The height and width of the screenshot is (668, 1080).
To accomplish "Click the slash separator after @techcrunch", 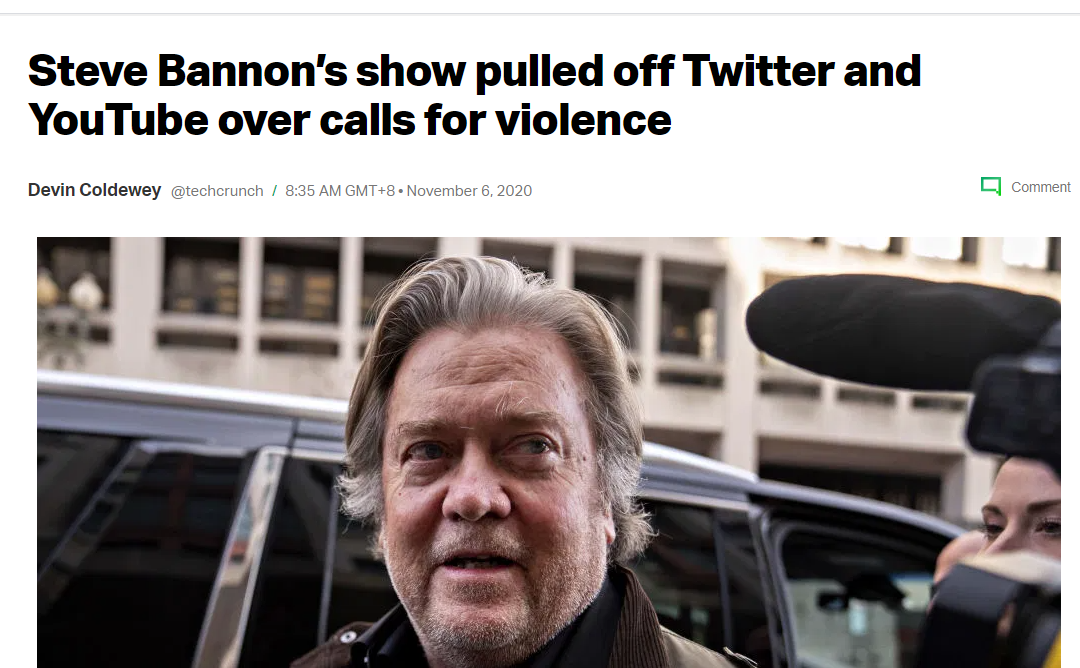I will [x=274, y=191].
